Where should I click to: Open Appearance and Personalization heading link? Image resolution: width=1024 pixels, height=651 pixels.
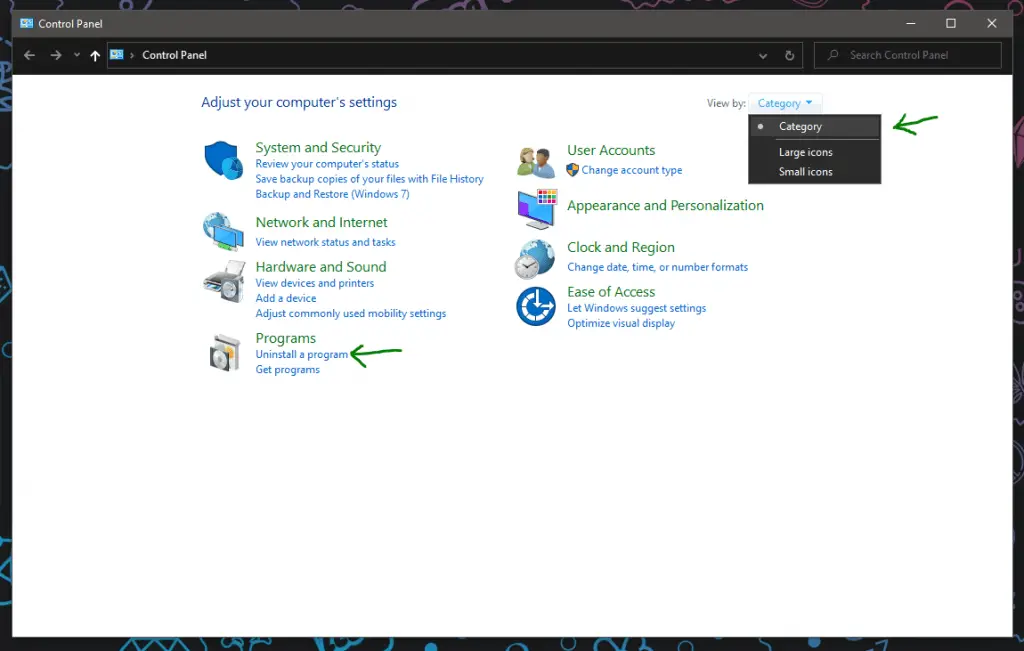tap(665, 206)
